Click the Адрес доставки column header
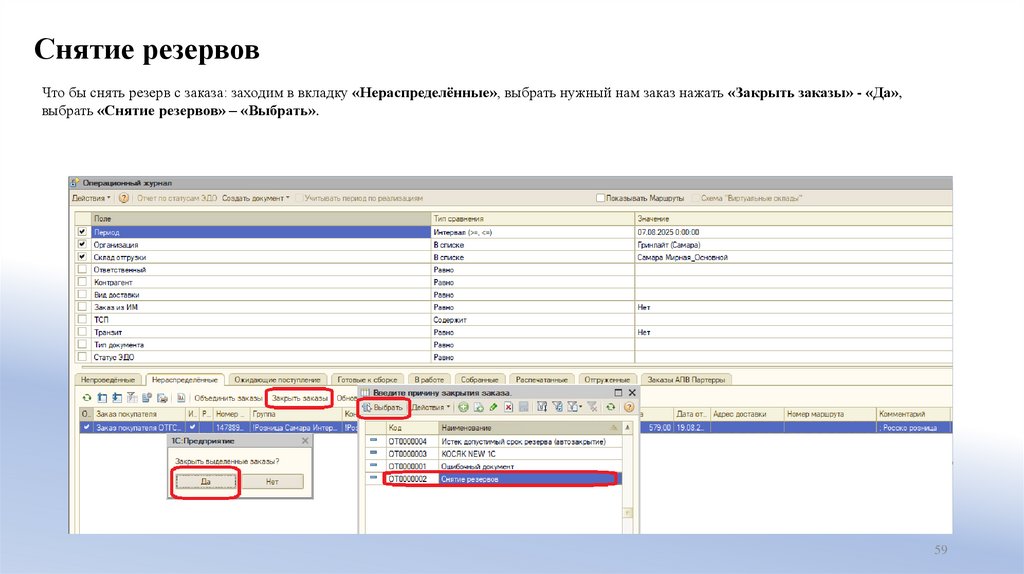 (x=748, y=414)
